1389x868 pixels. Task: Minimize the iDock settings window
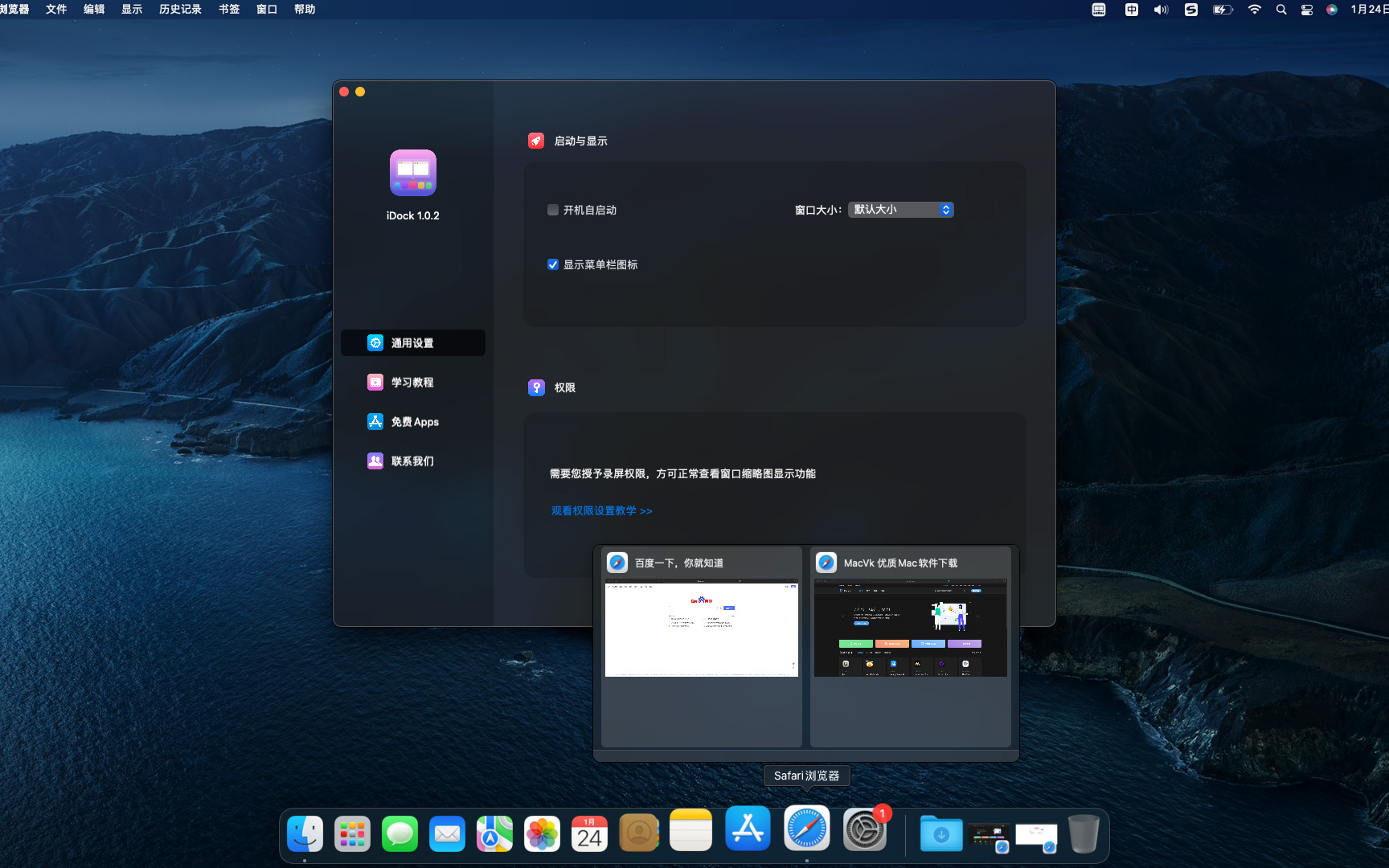point(360,92)
